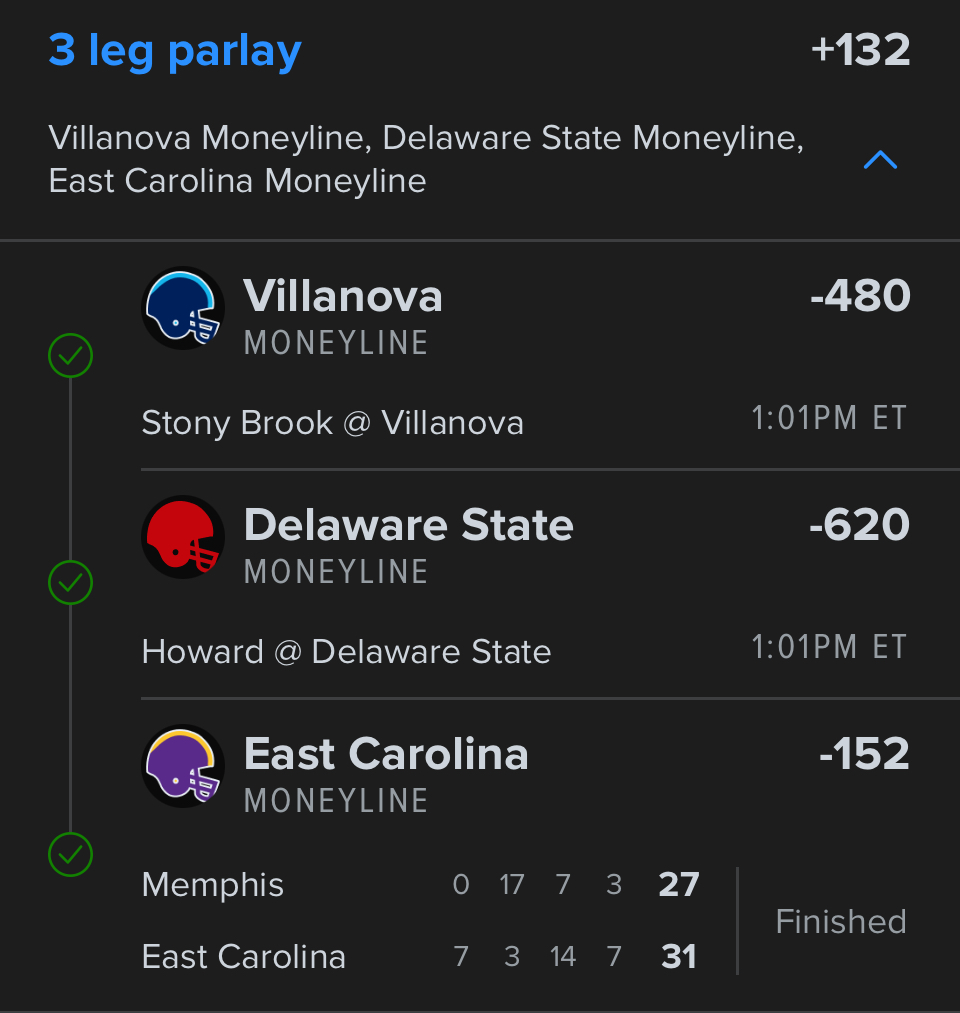Select the Villanova -480 odds value

(x=860, y=296)
